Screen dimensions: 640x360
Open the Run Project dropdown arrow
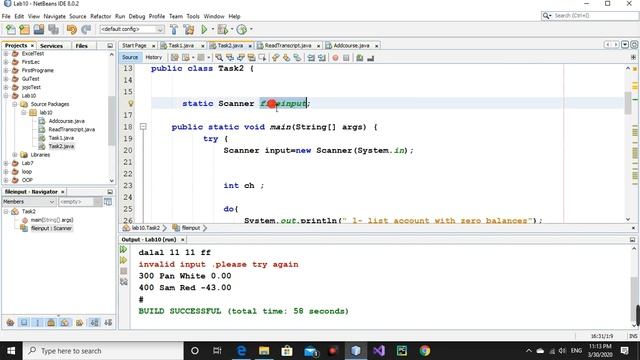tap(212, 29)
